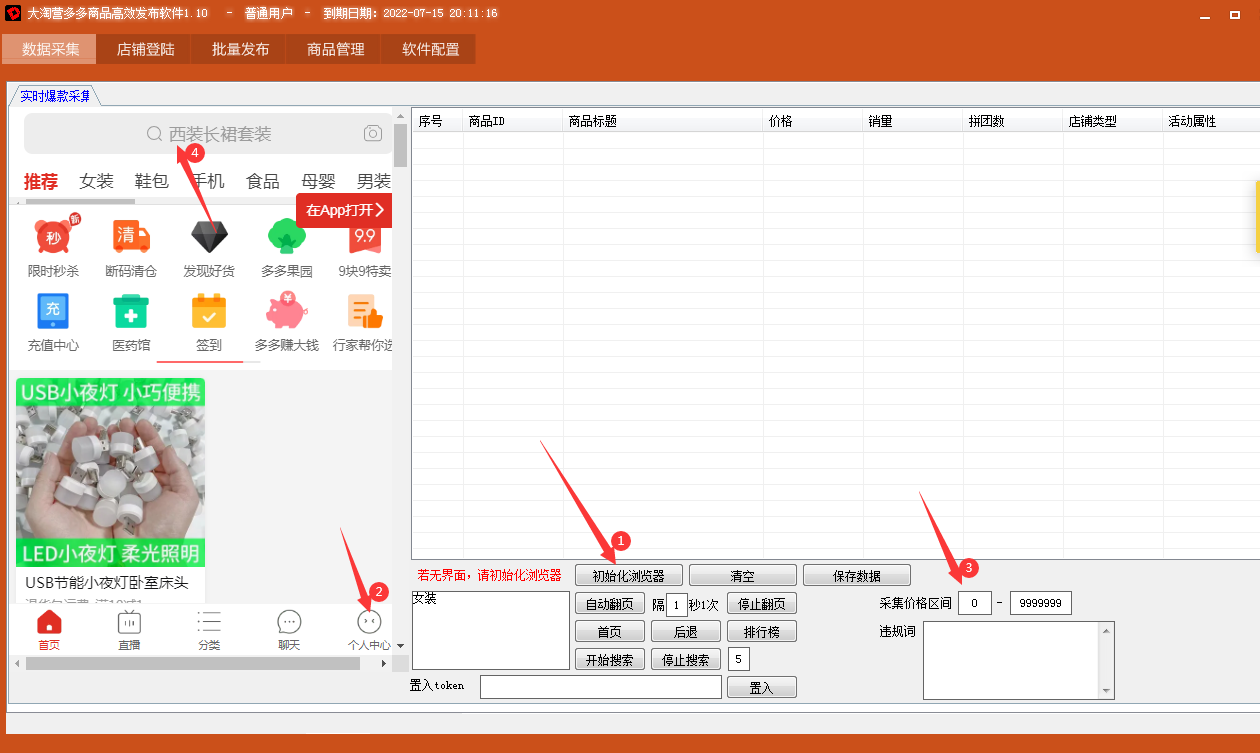The width and height of the screenshot is (1260, 753).
Task: Open the 排行榜 ranking button
Action: (762, 632)
